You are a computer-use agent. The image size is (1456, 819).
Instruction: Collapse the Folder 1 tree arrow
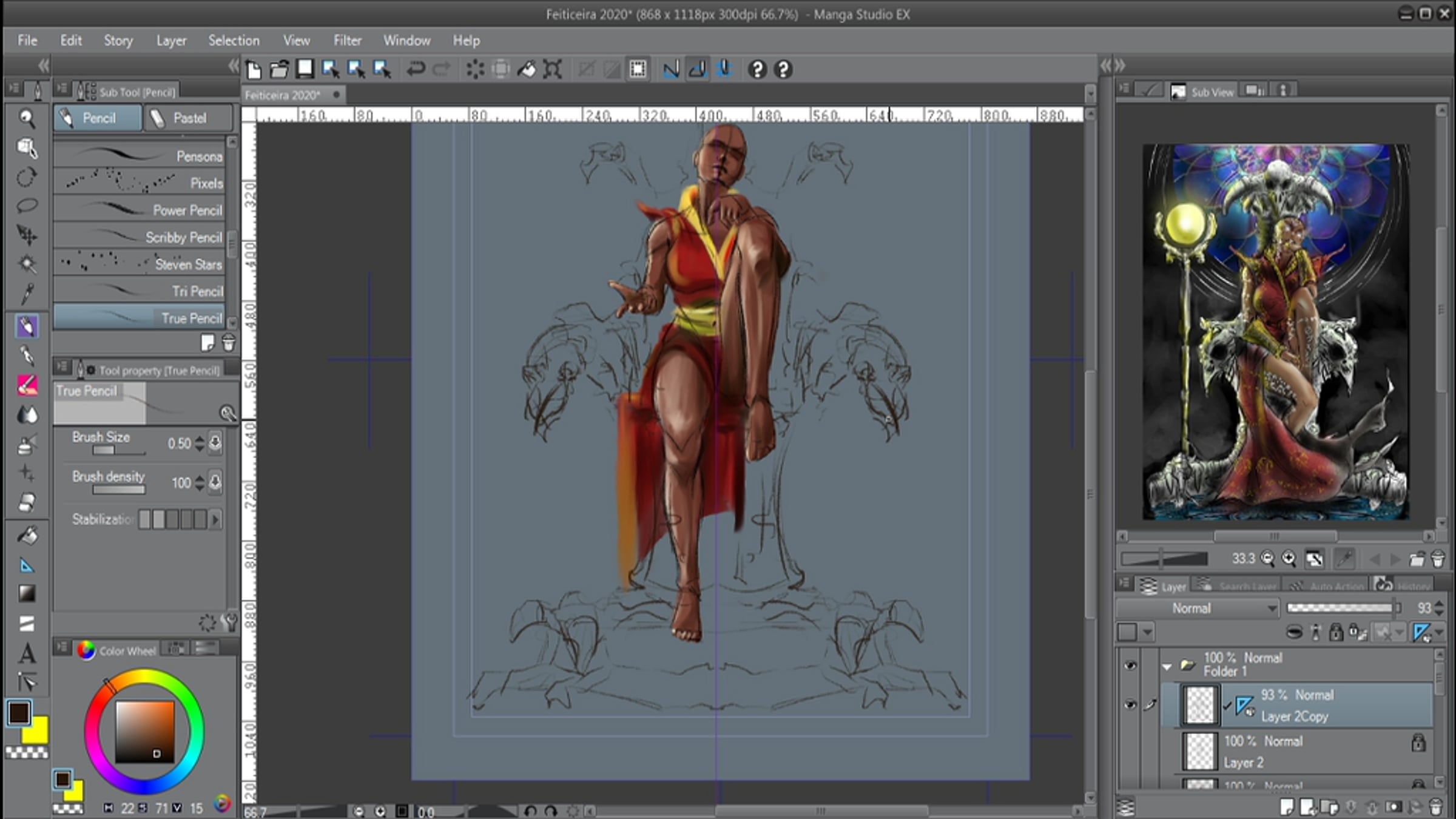tap(1167, 667)
